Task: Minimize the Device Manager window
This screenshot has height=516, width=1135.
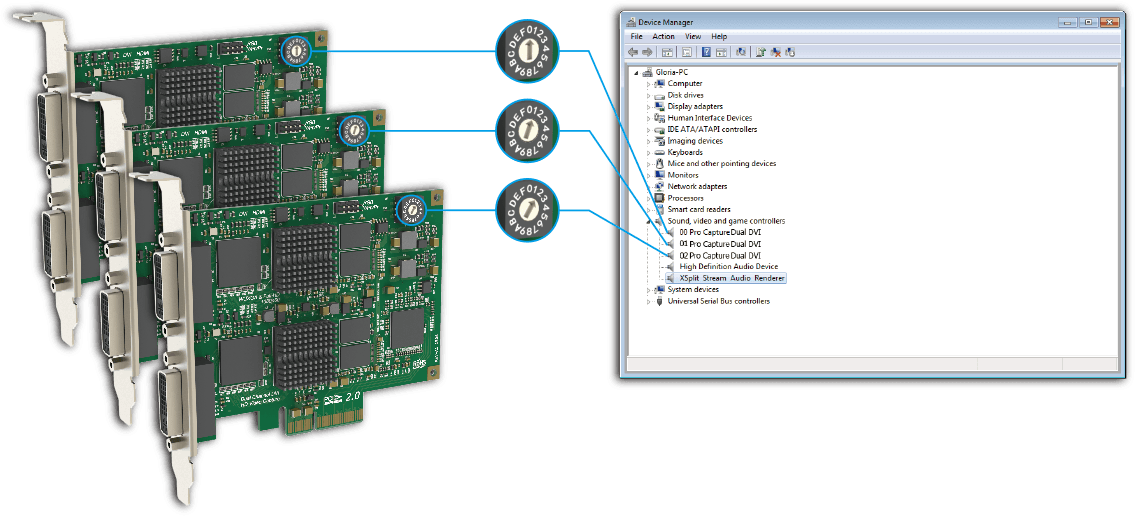Action: point(1068,22)
